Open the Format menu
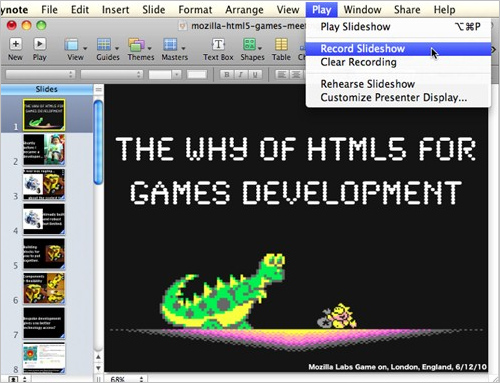This screenshot has width=500, height=383. point(195,9)
